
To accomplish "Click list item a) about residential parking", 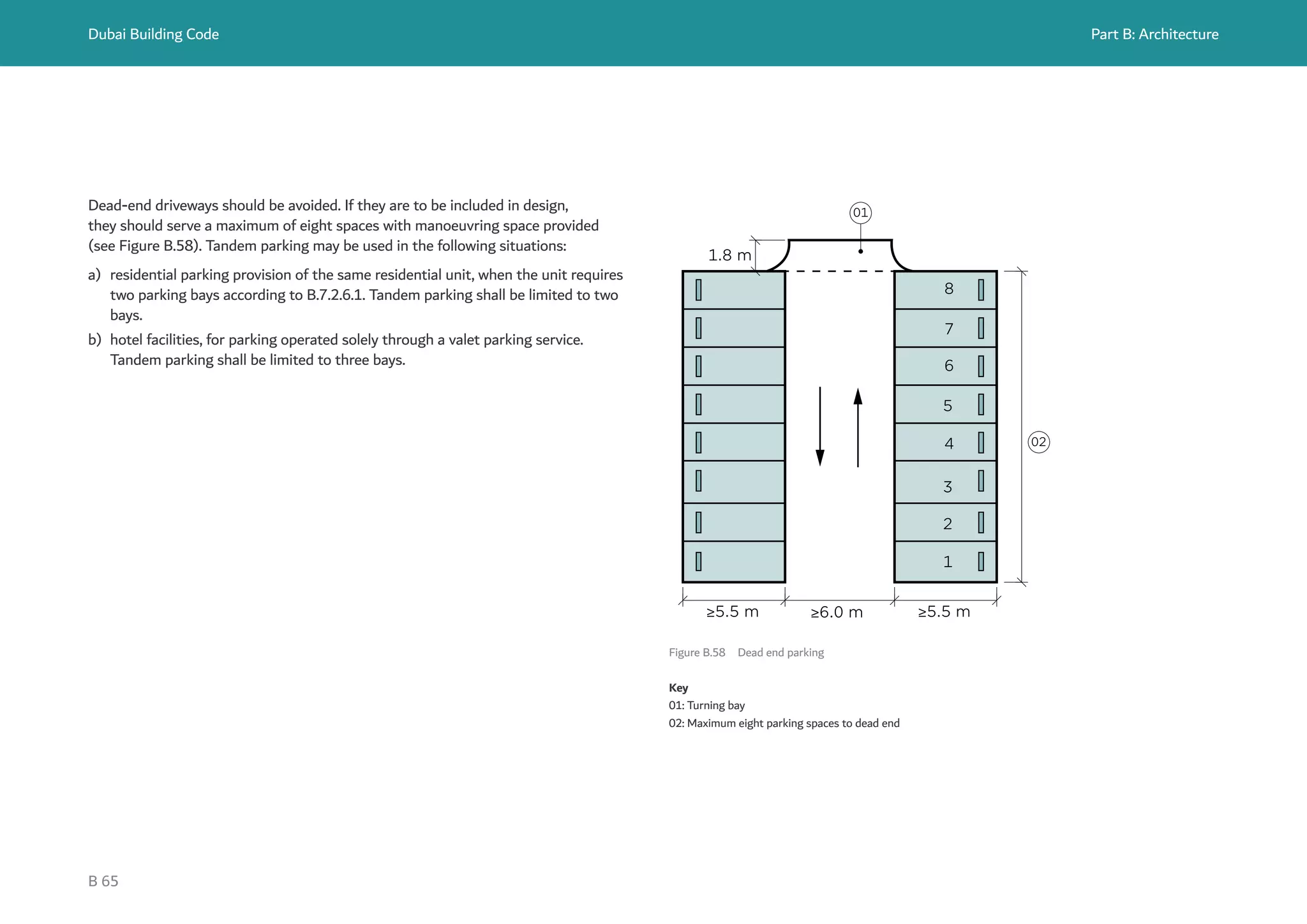I will (x=355, y=295).
